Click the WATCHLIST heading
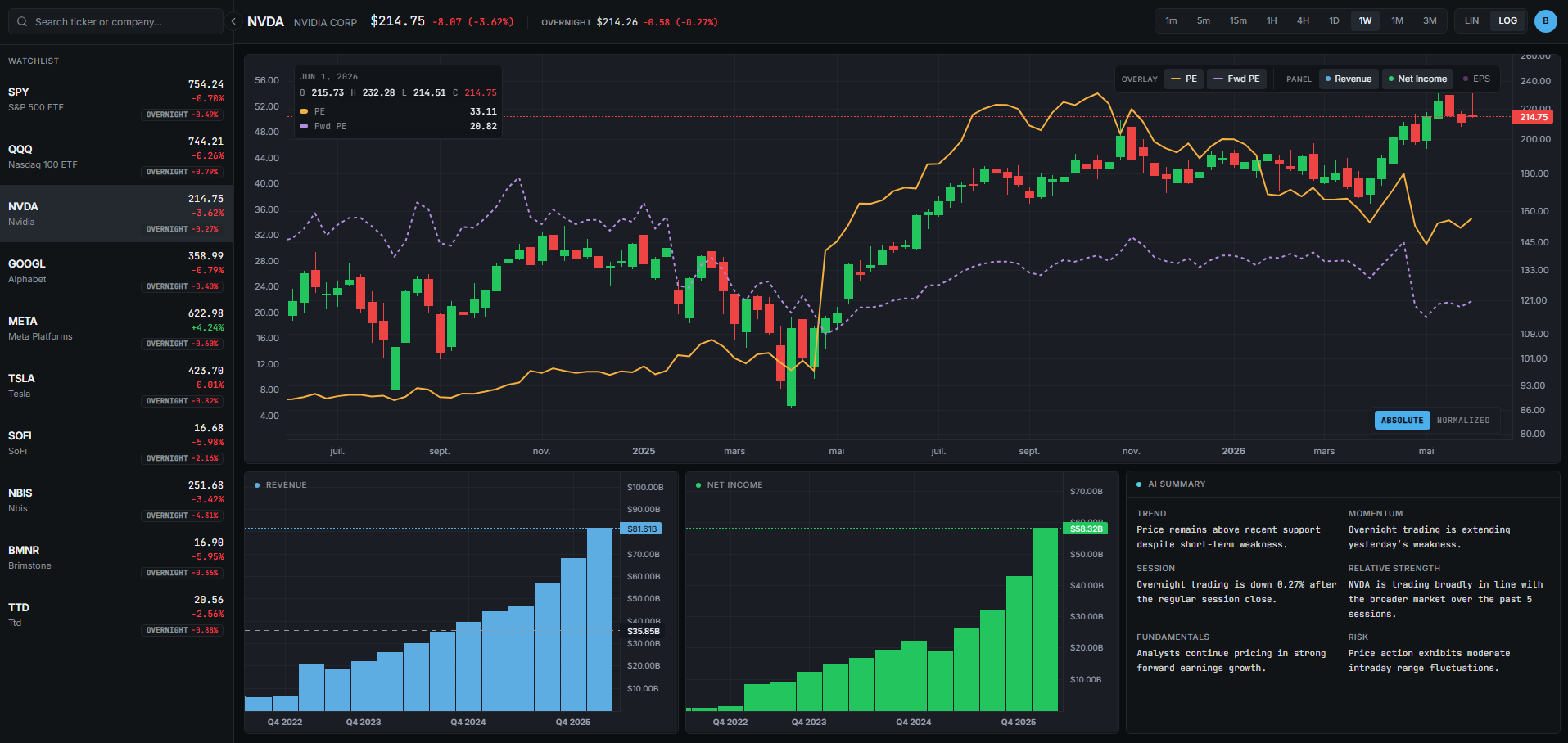 click(34, 61)
